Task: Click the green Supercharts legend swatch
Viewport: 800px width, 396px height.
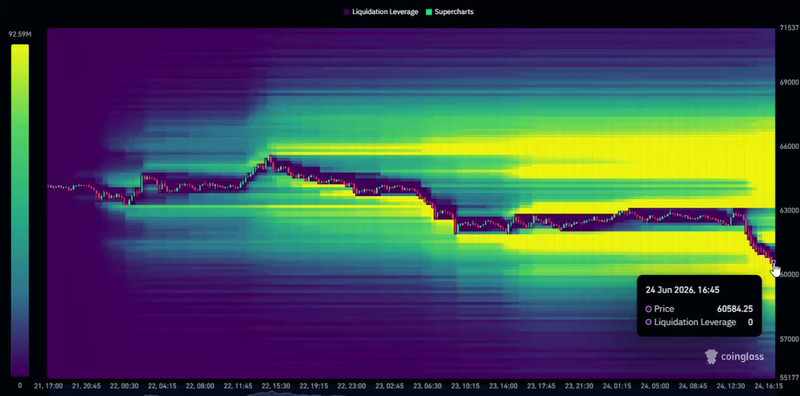Action: pos(429,11)
